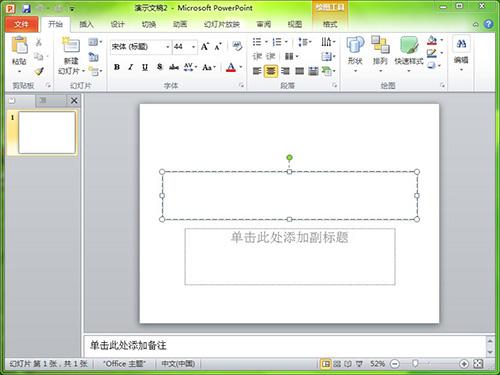This screenshot has height=375, width=500.
Task: Toggle underline formatting
Action: pyautogui.click(x=145, y=67)
